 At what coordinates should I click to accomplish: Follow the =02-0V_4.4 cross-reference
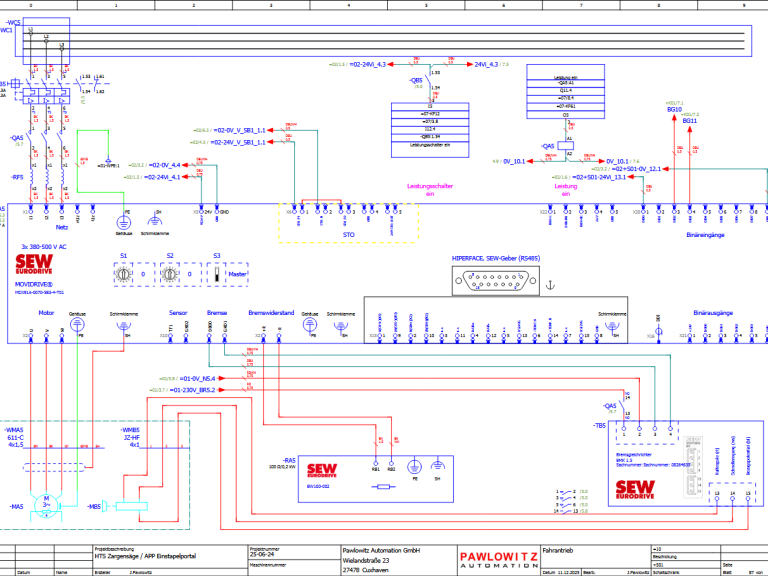[164, 164]
